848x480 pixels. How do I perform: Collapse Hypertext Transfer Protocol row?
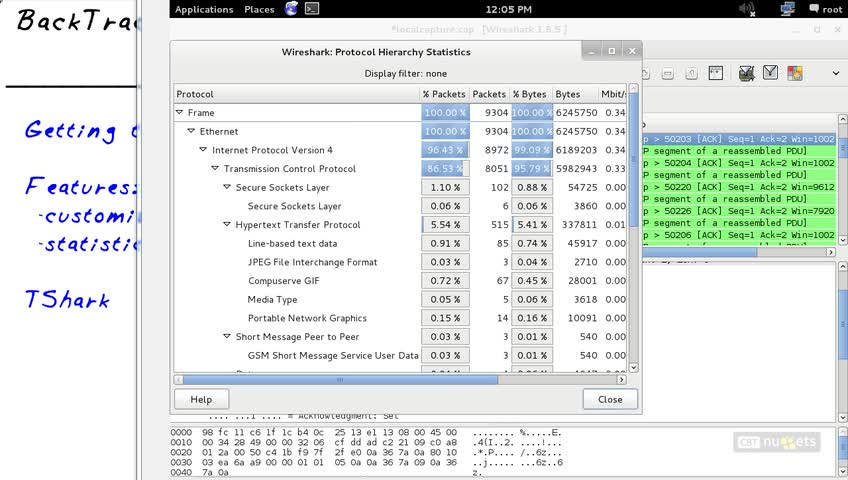227,224
